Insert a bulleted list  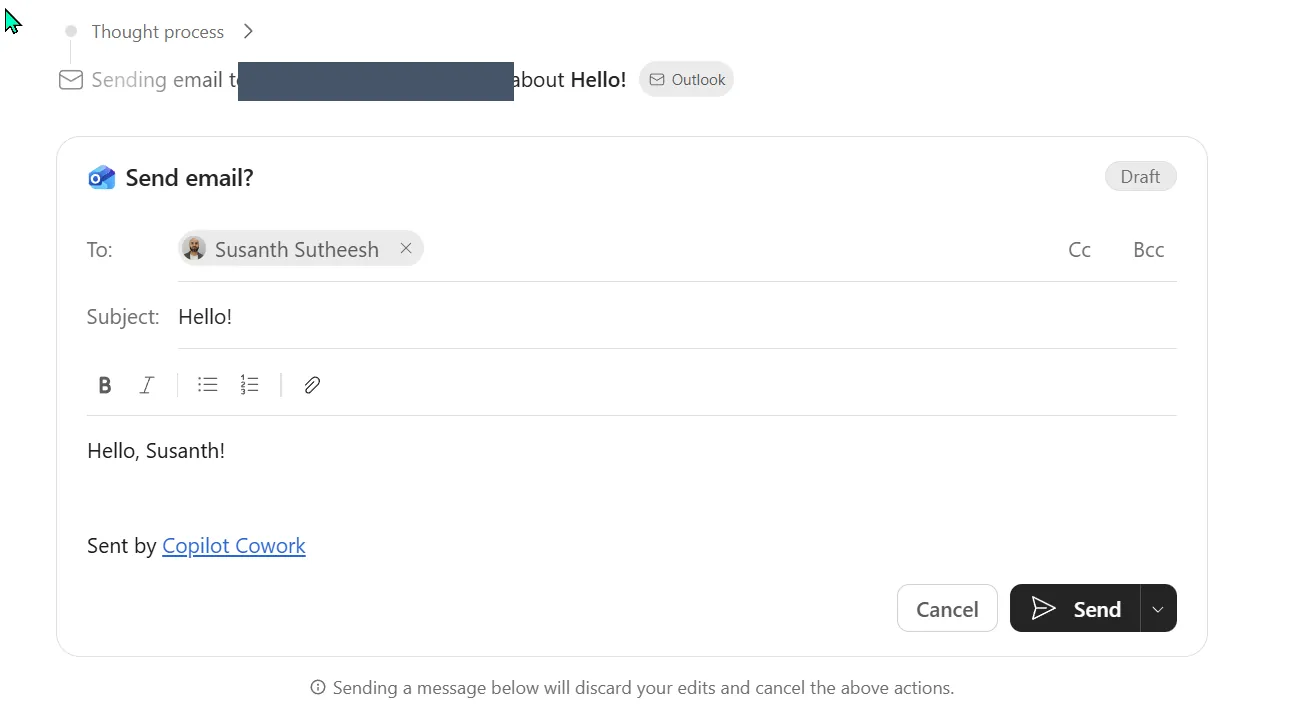(x=207, y=385)
